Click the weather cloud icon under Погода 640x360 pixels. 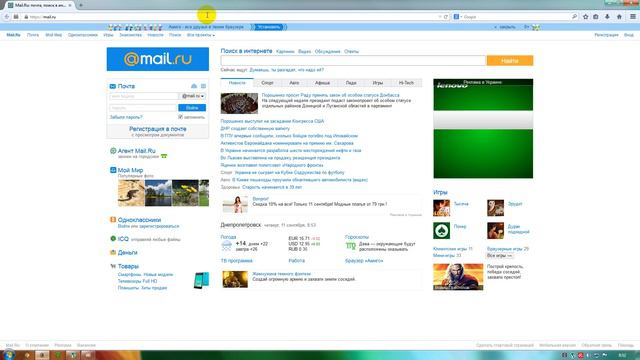coord(227,246)
